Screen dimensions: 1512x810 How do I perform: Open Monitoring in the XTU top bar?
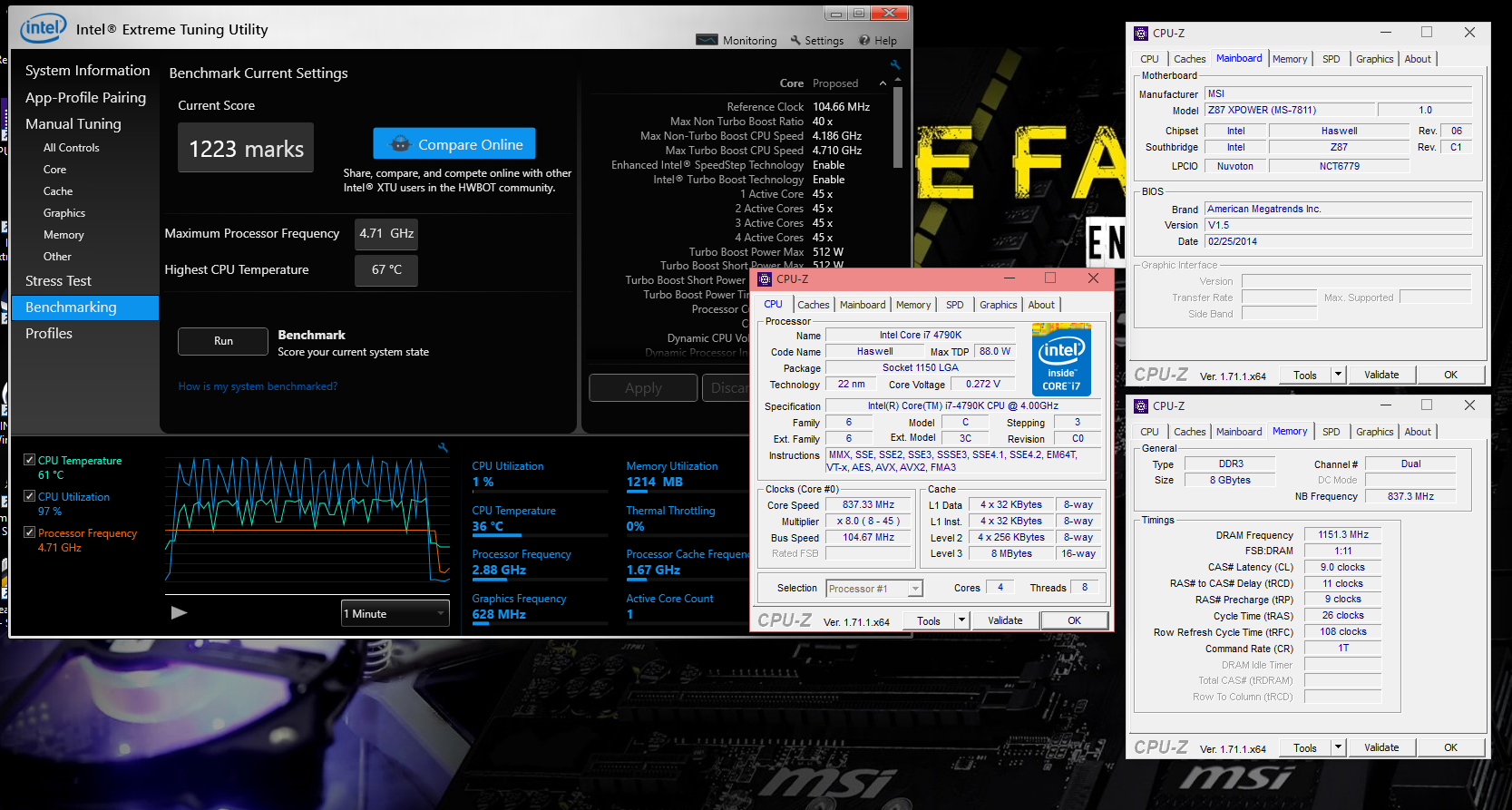[736, 40]
